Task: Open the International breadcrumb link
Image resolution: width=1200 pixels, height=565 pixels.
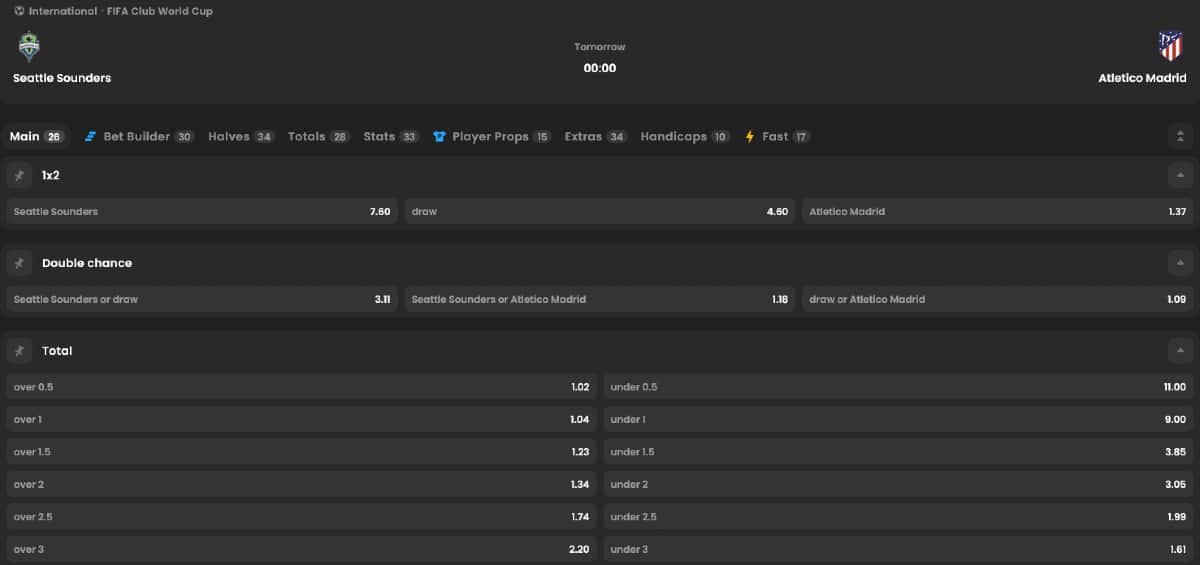Action: (x=63, y=11)
